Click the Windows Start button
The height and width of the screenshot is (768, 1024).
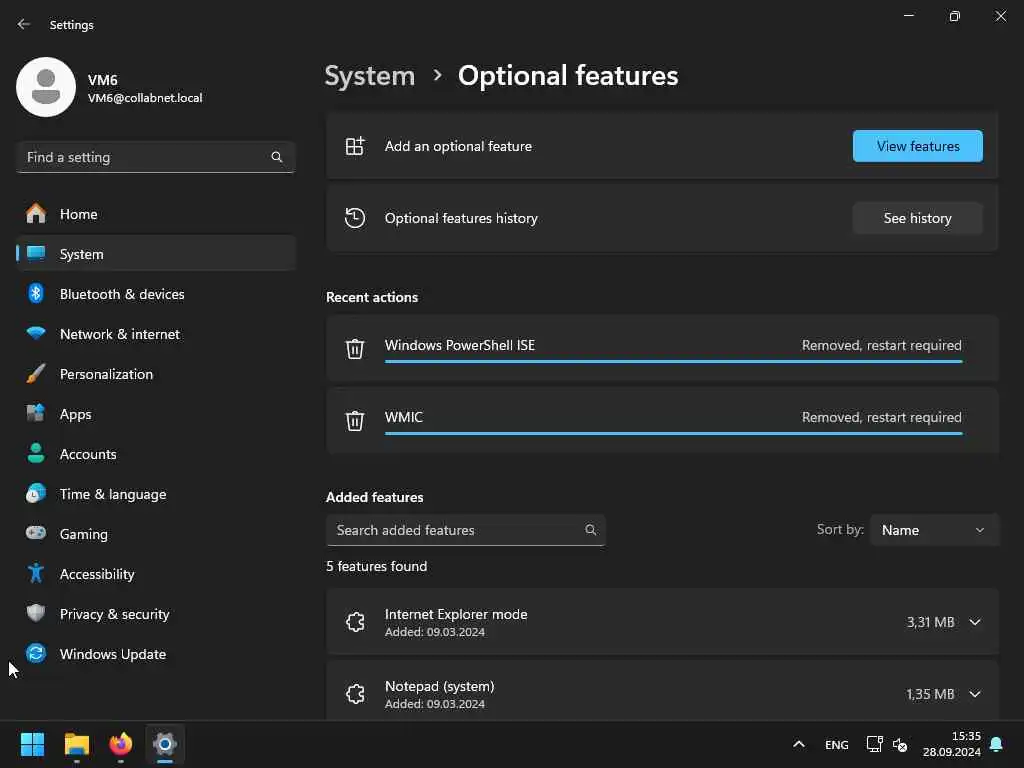33,744
